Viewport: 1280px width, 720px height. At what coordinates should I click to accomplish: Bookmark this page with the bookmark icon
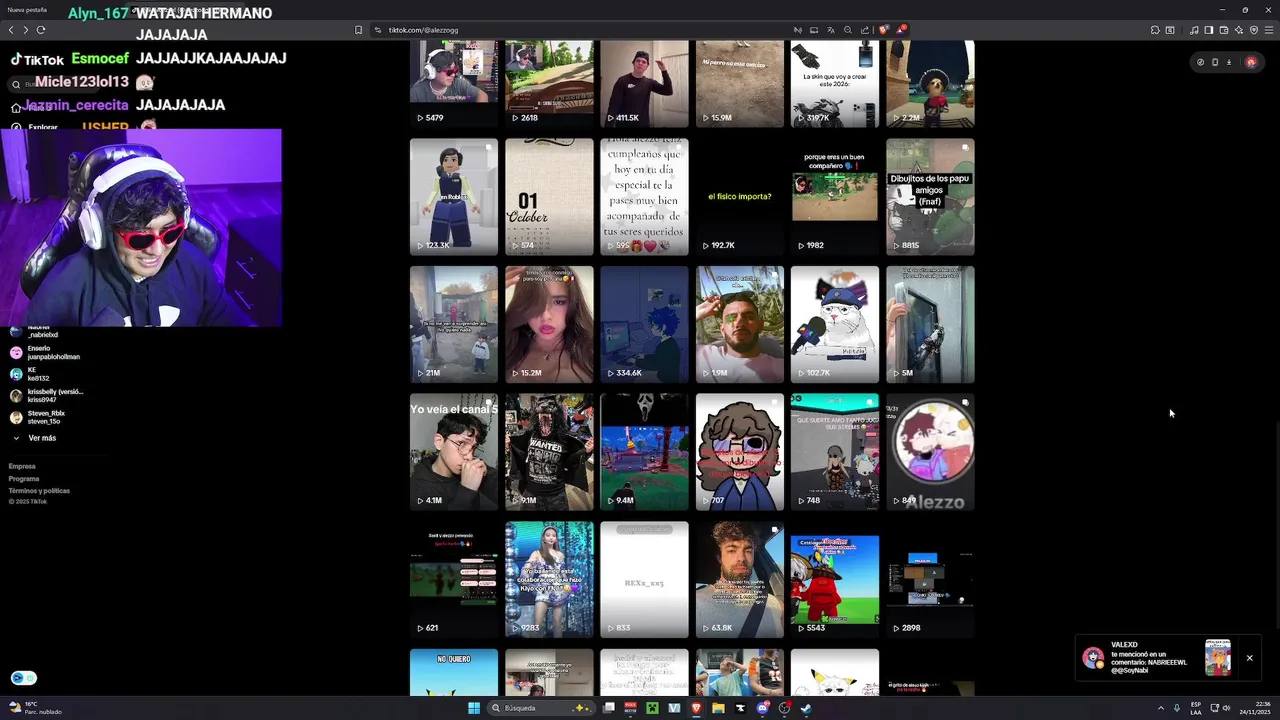click(x=358, y=30)
